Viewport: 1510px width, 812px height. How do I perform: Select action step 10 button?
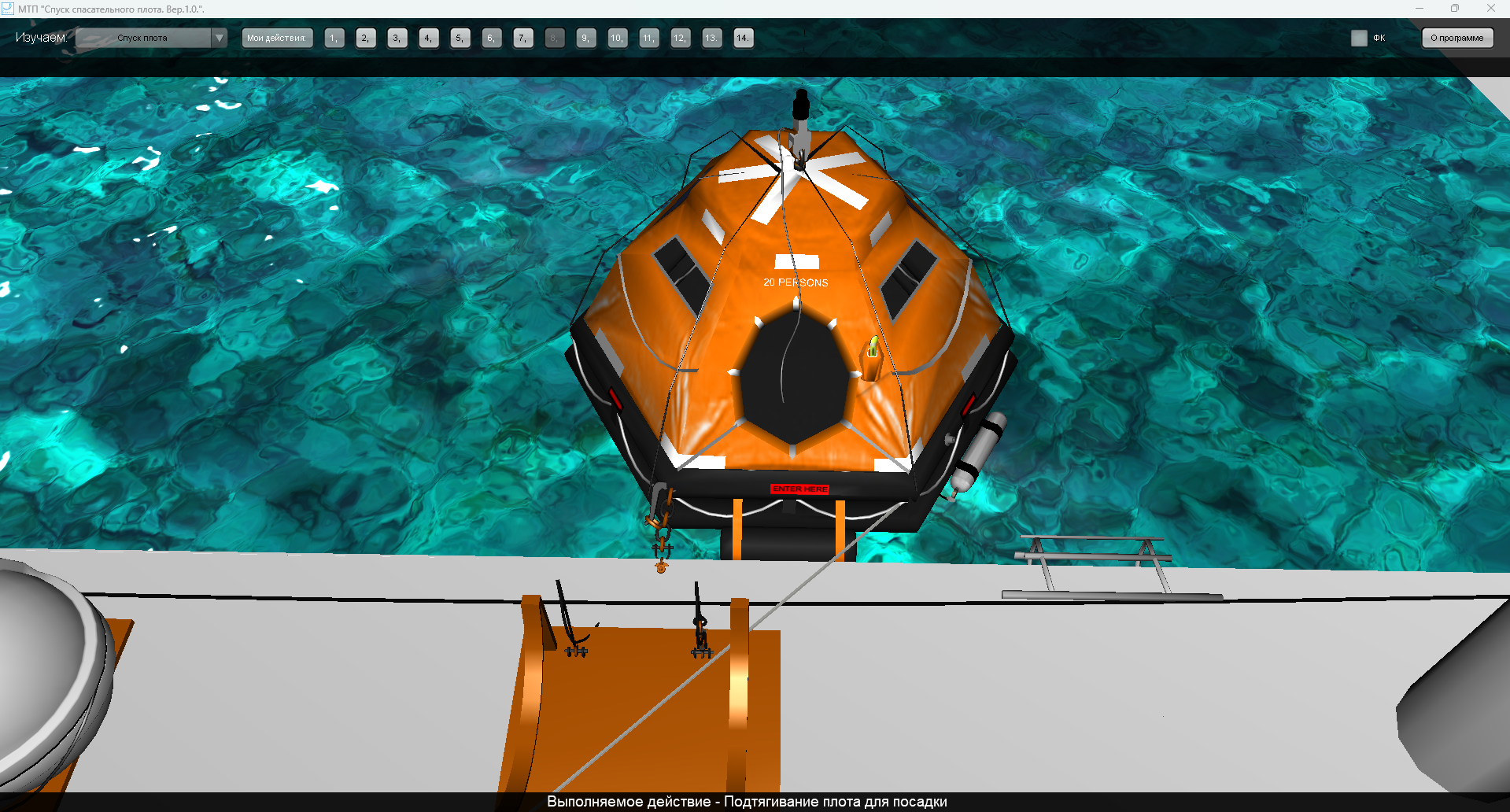click(618, 38)
